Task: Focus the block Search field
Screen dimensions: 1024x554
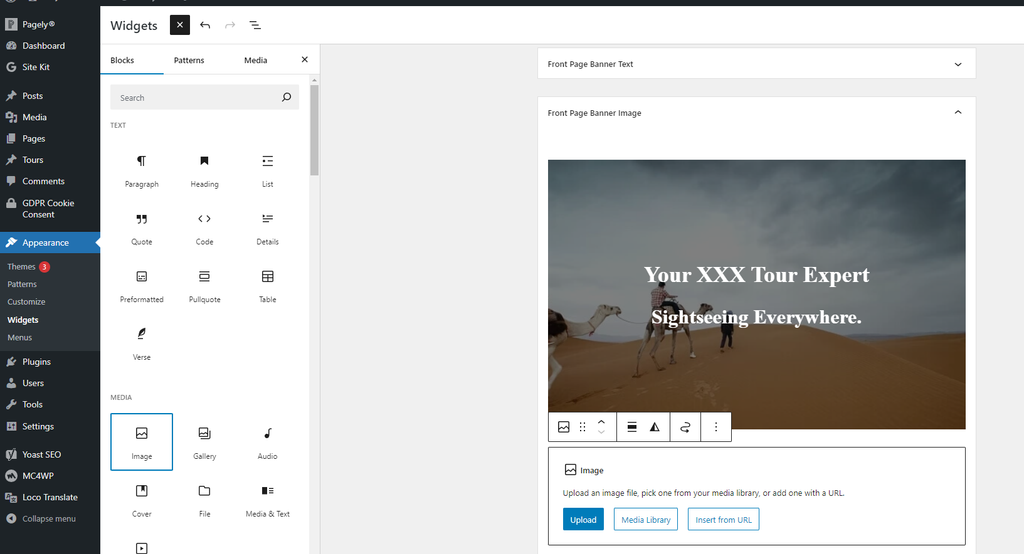Action: [x=204, y=97]
